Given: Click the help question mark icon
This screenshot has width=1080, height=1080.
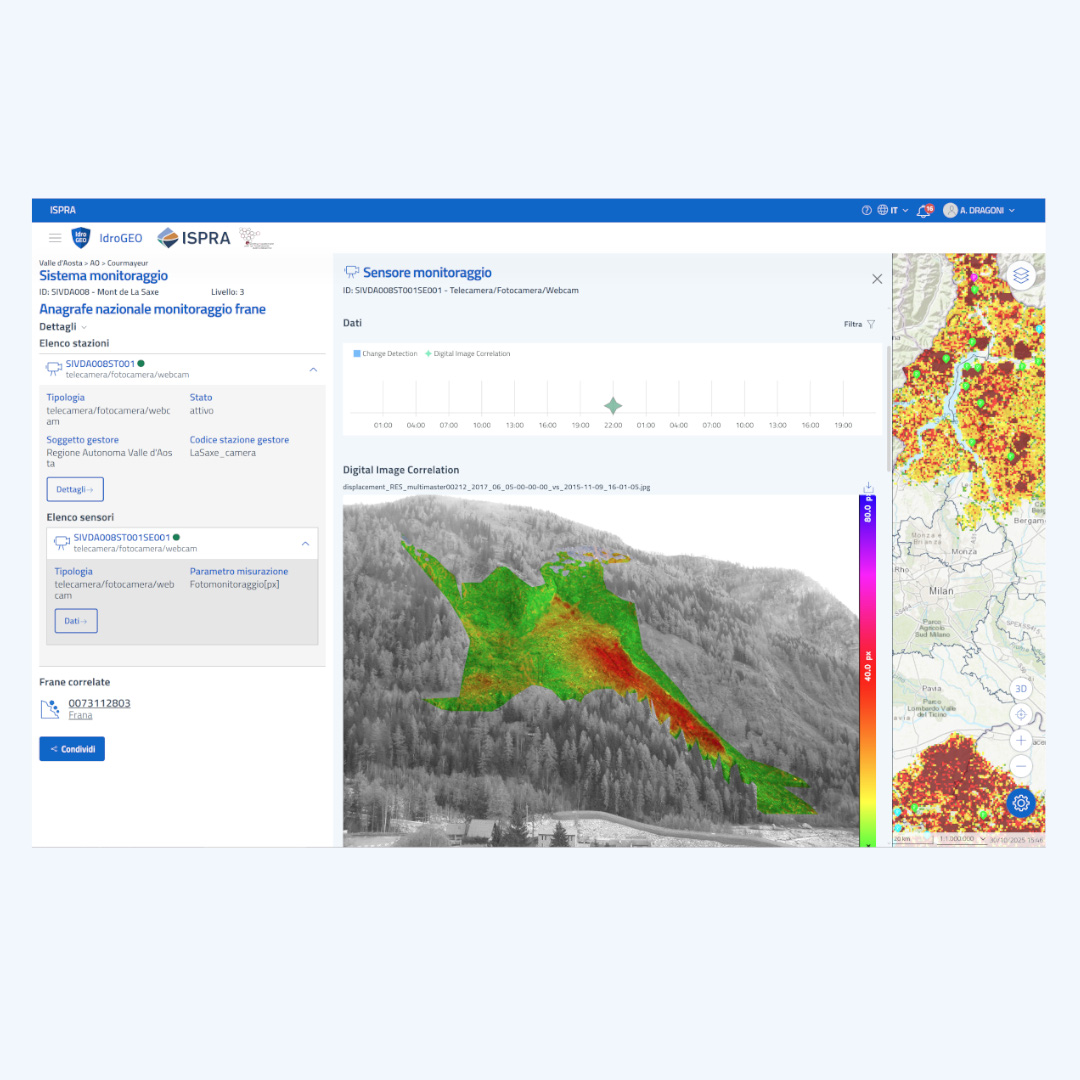Looking at the screenshot, I should point(866,210).
